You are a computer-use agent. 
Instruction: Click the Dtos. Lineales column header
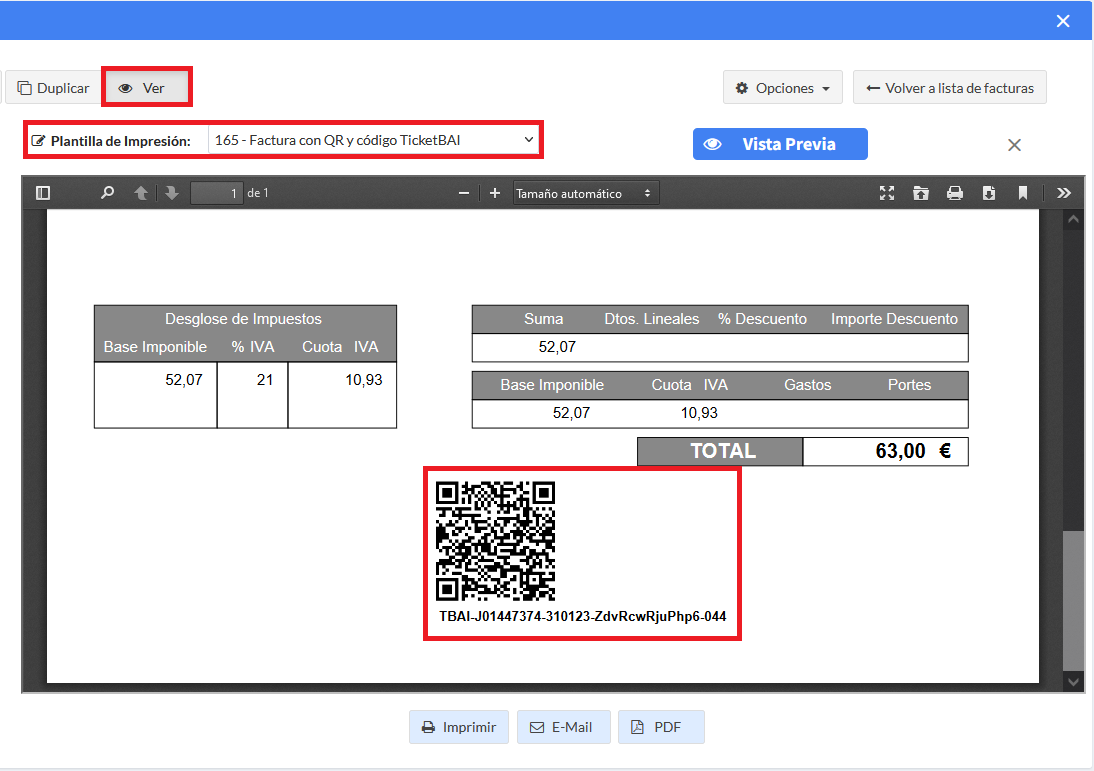click(x=651, y=319)
